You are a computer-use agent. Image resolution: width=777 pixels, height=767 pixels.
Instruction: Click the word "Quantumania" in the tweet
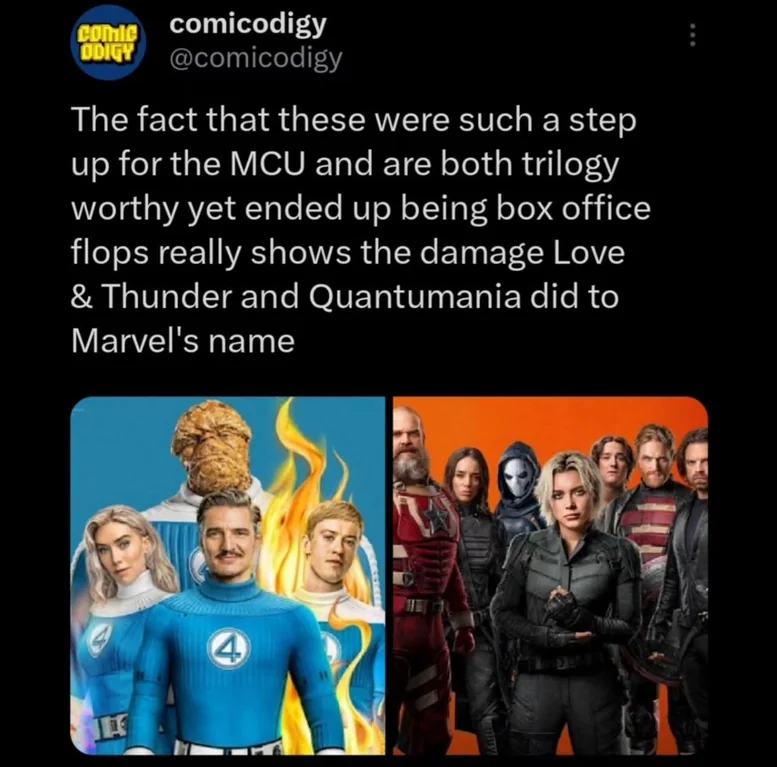pos(415,296)
